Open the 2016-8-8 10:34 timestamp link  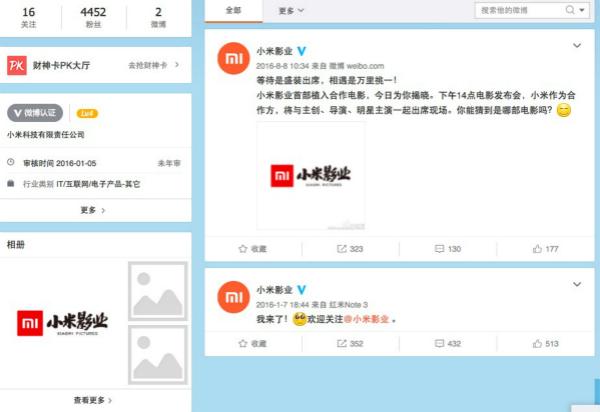pyautogui.click(x=282, y=66)
